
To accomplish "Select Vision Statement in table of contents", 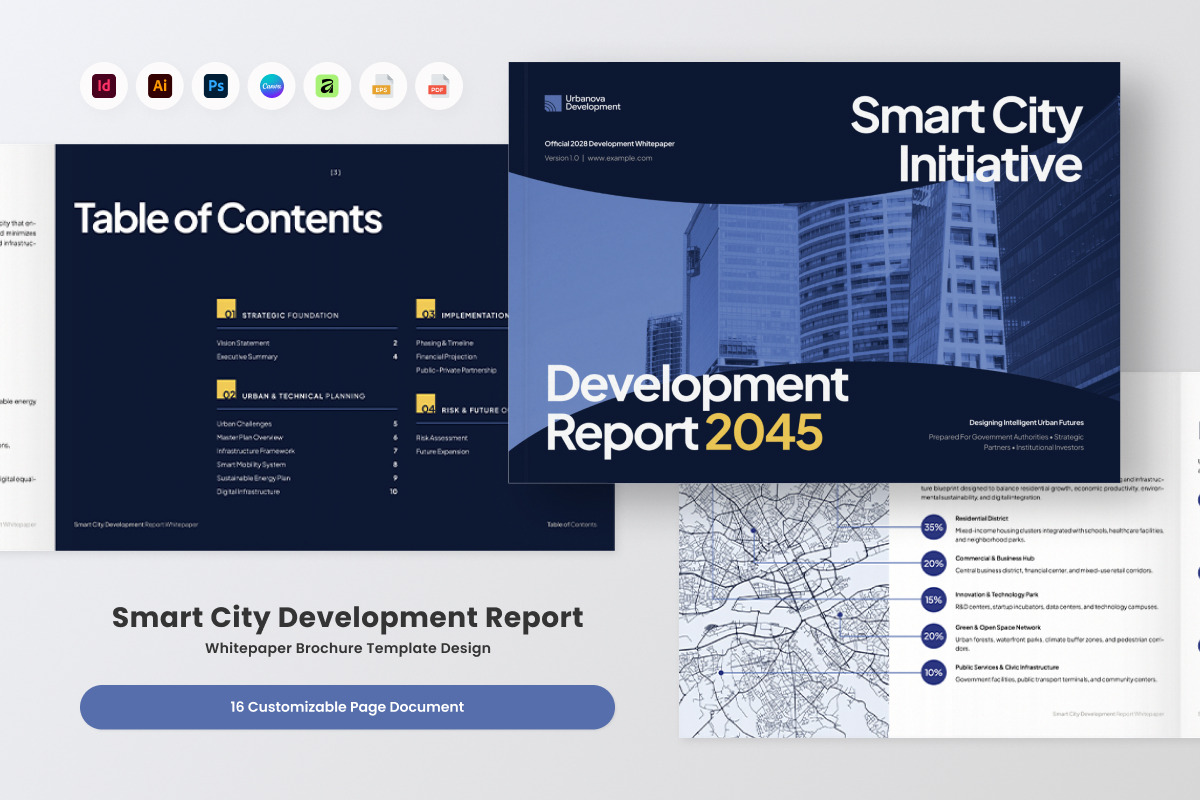I will pyautogui.click(x=243, y=343).
